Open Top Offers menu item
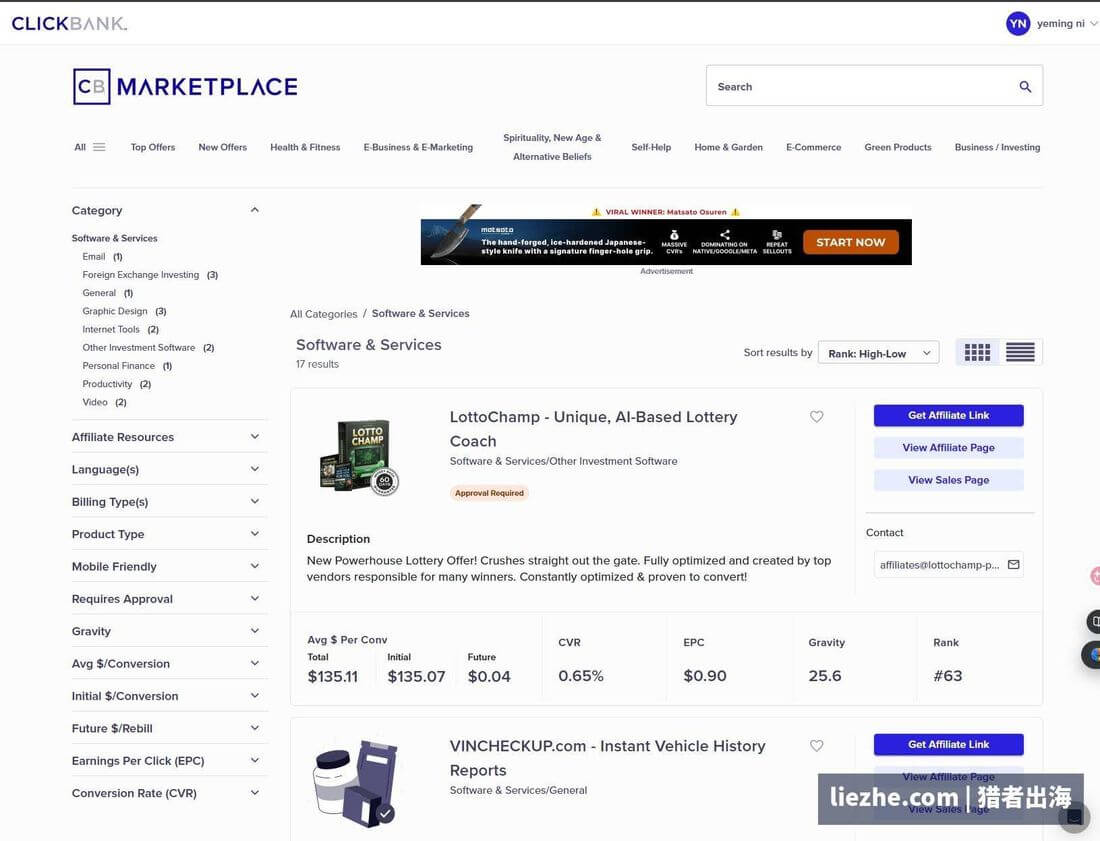Screen dimensions: 1100x841 (x=153, y=147)
